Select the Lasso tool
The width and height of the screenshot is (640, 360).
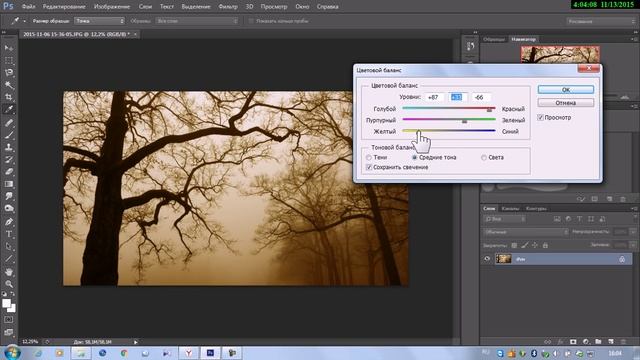[x=9, y=73]
